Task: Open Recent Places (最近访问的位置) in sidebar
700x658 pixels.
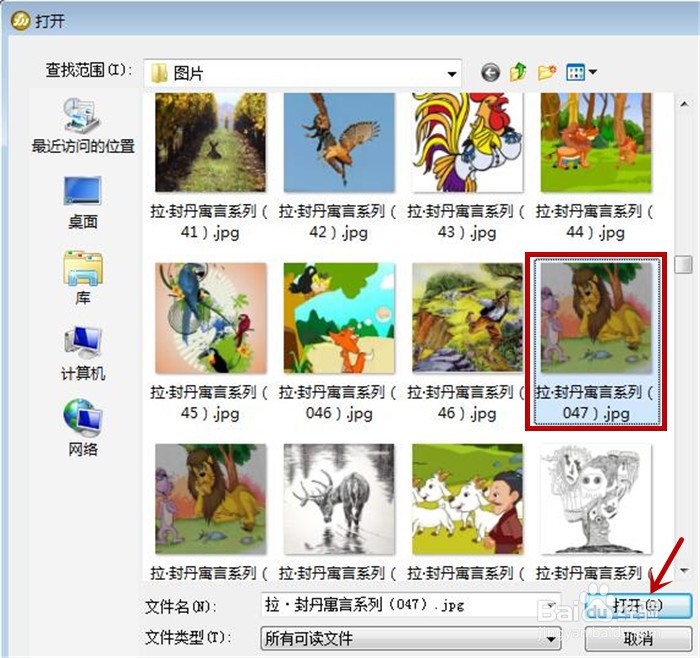Action: click(x=83, y=125)
